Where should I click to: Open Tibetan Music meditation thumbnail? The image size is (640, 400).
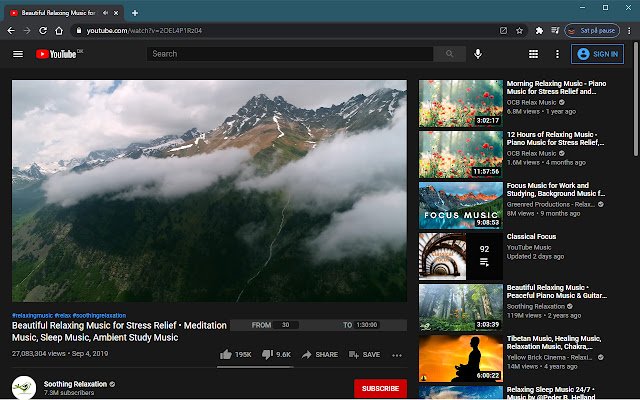click(x=461, y=358)
